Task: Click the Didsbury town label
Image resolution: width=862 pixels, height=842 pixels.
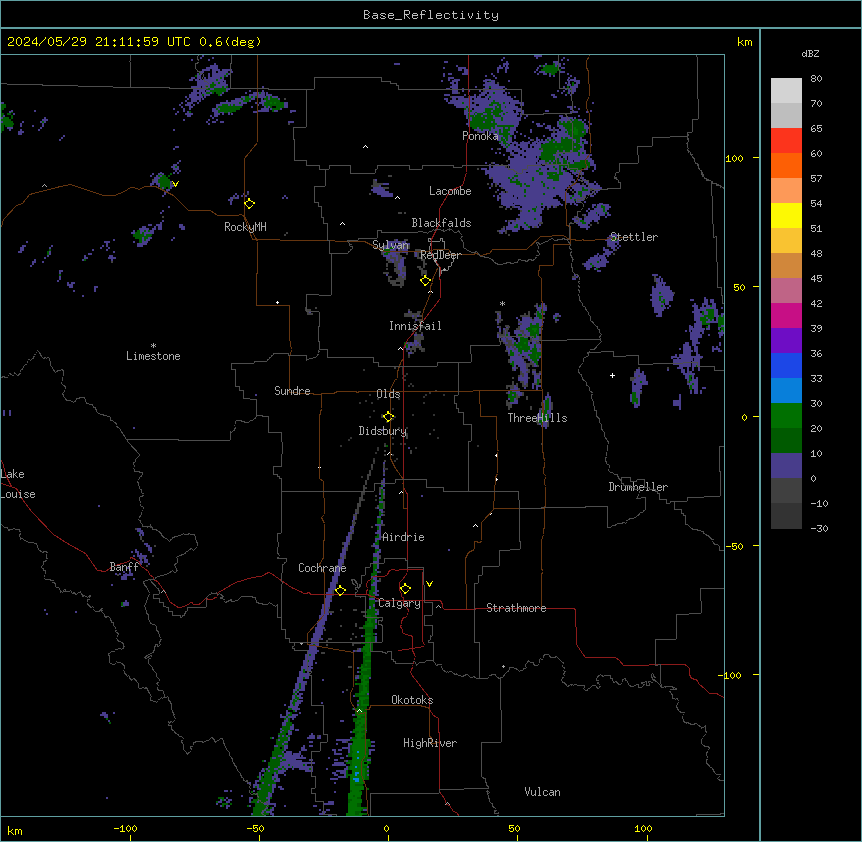Action: (x=383, y=431)
